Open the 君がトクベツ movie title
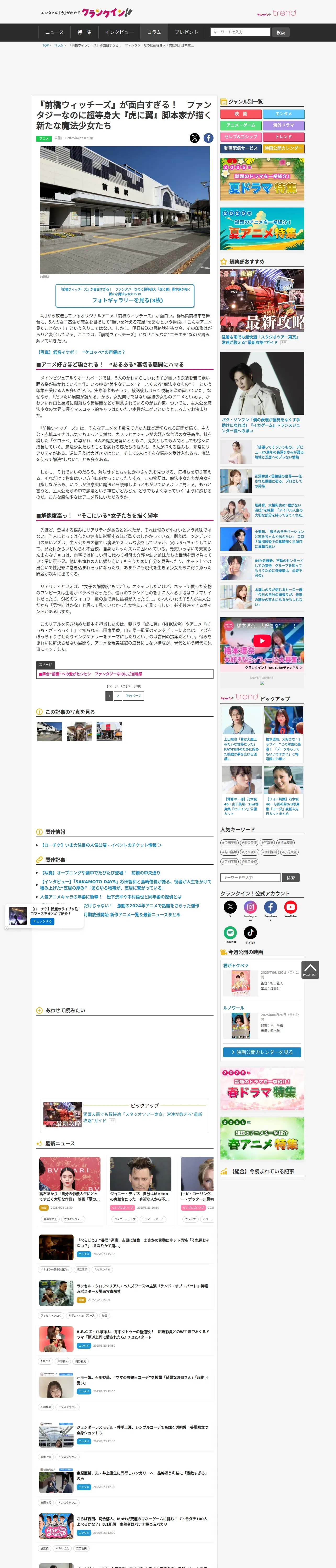Screen dimensions: 336x1568 pyautogui.click(x=236, y=966)
